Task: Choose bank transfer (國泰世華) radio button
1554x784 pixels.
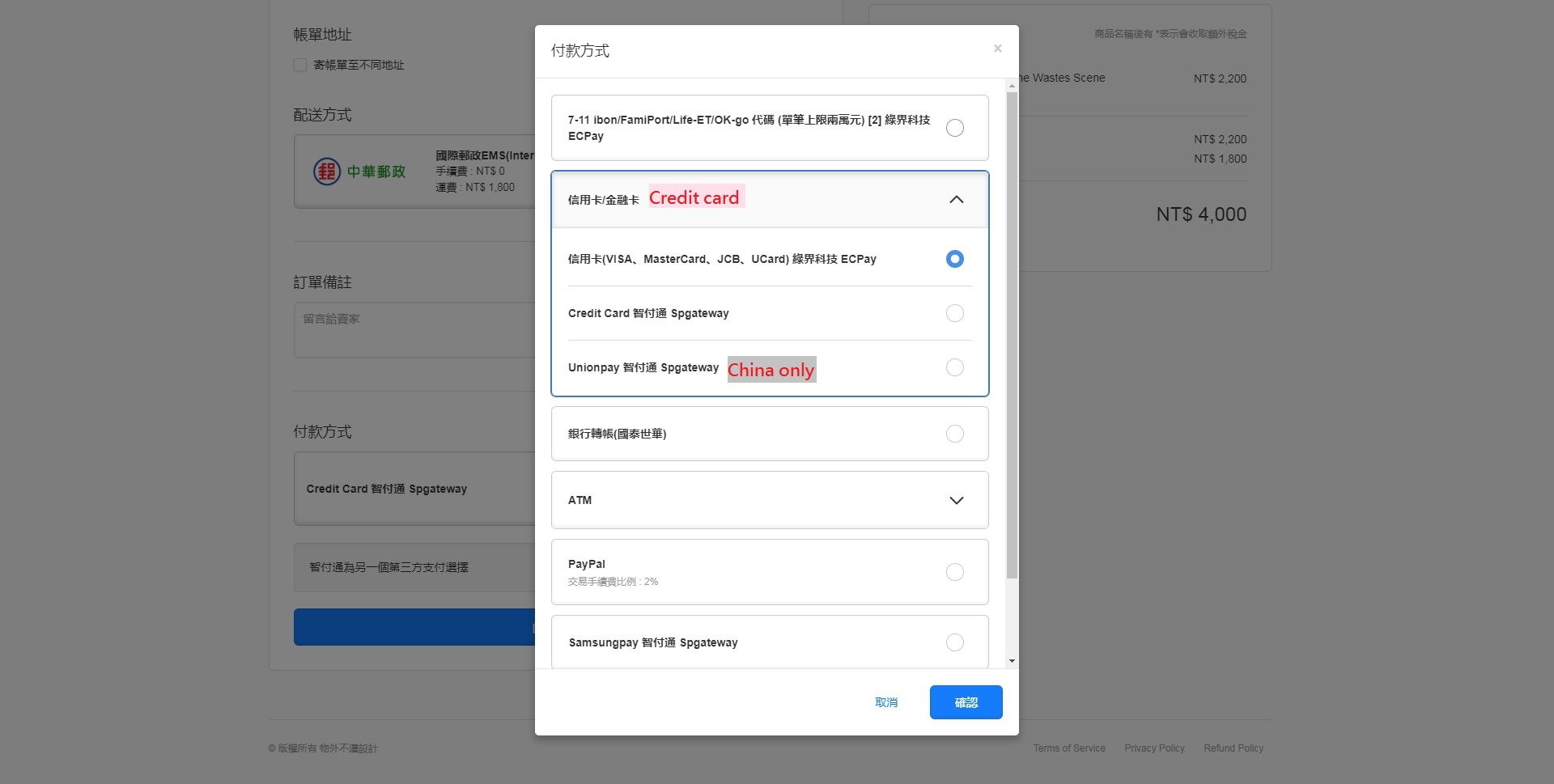Action: [954, 434]
